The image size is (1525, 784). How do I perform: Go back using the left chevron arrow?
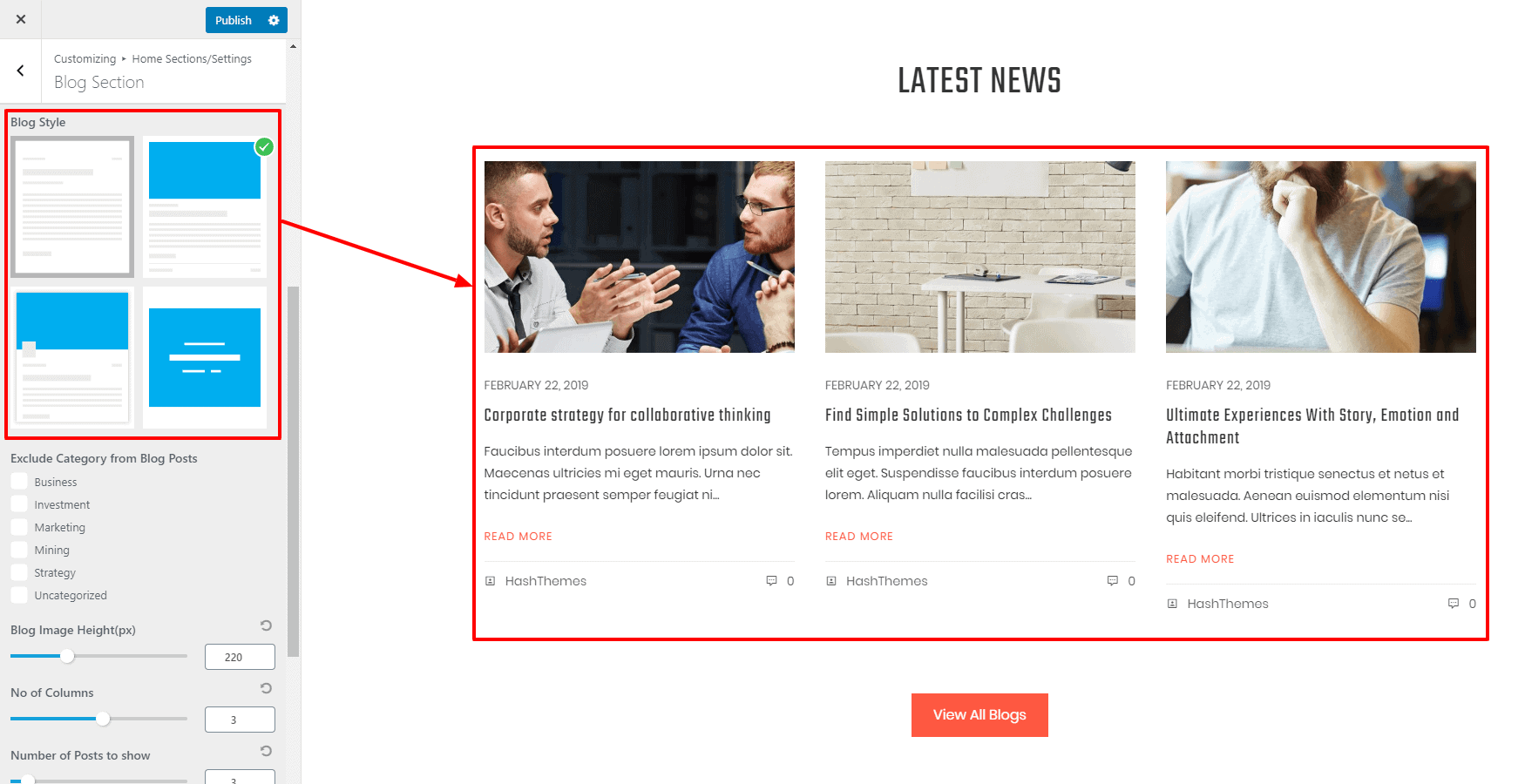click(21, 71)
